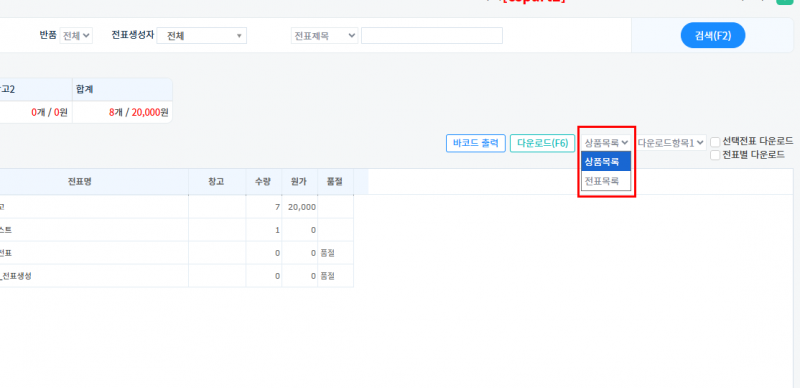Screen dimensions: 800x388
Task: Choose 전표목록 option in open list
Action: click(x=606, y=180)
